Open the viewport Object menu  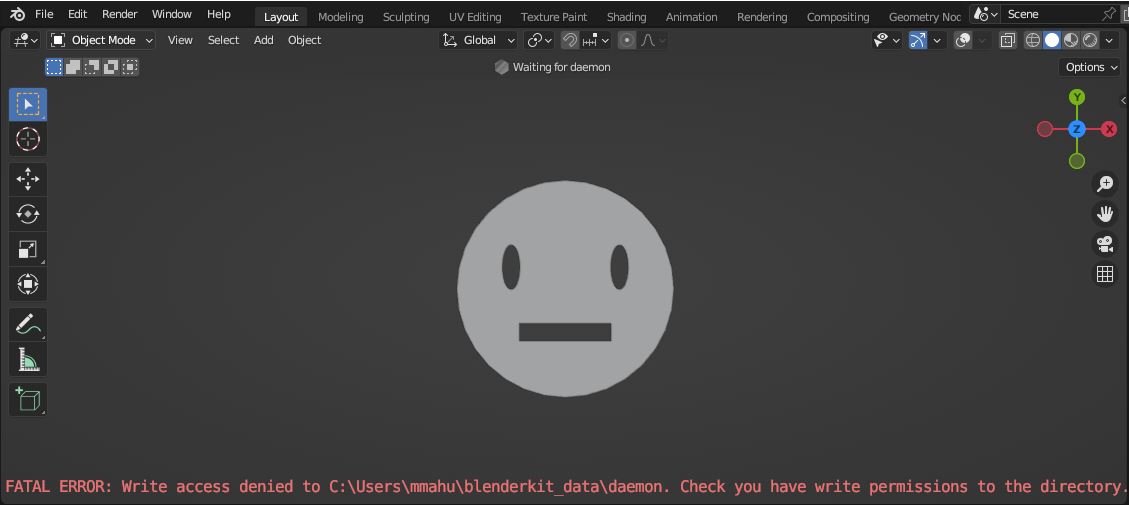coord(305,40)
